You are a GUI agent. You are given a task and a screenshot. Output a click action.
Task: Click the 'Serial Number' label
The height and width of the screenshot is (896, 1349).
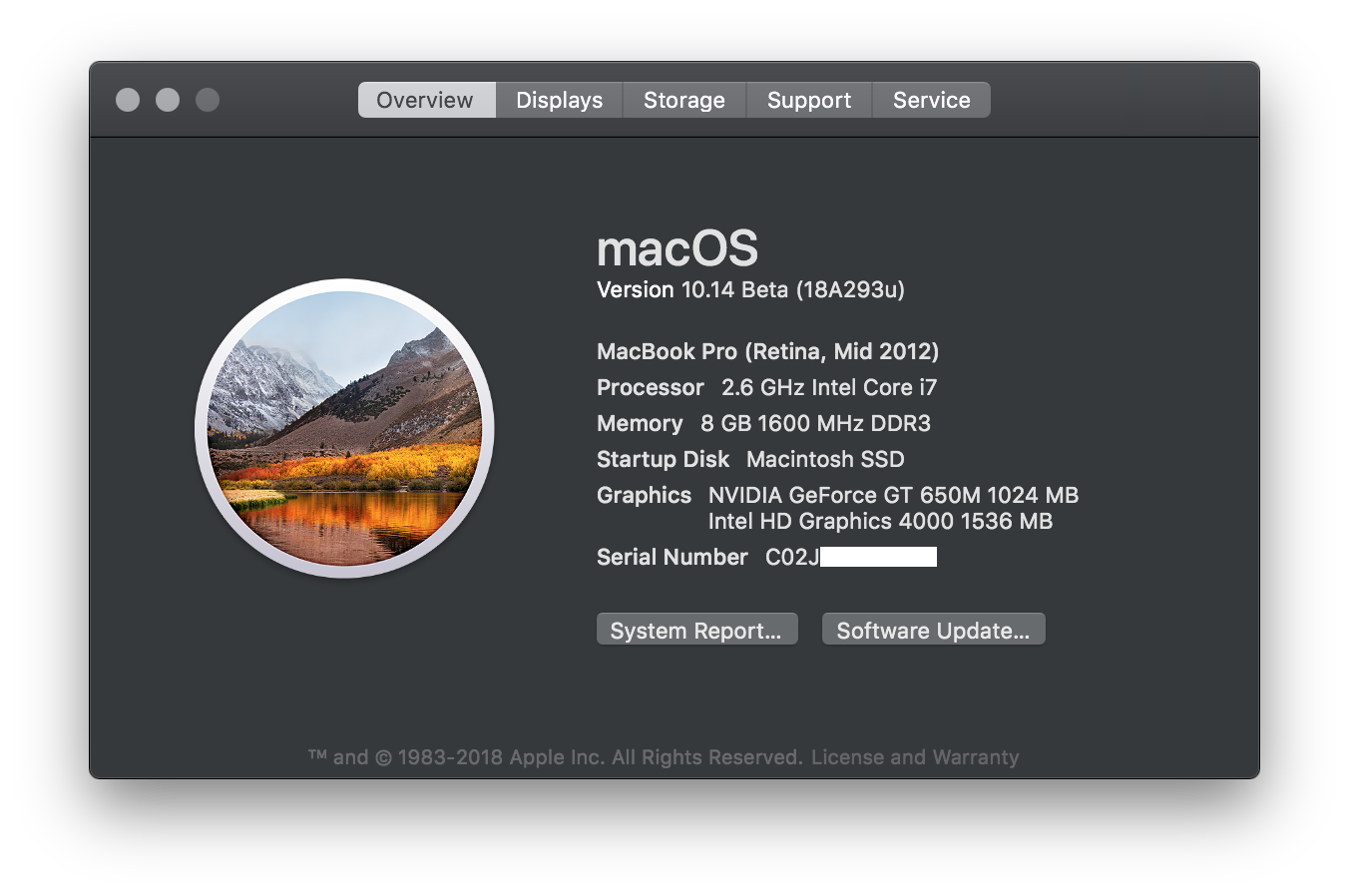tap(673, 557)
